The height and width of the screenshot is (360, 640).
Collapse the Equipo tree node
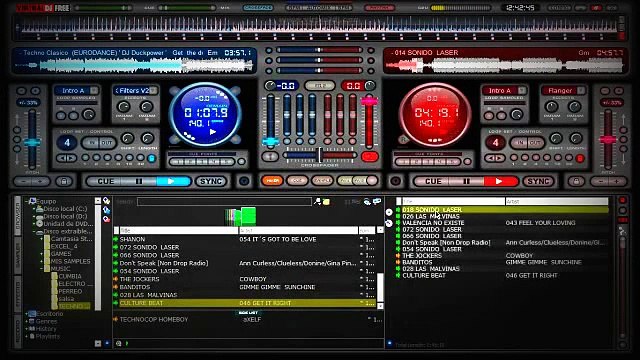[x=27, y=201]
